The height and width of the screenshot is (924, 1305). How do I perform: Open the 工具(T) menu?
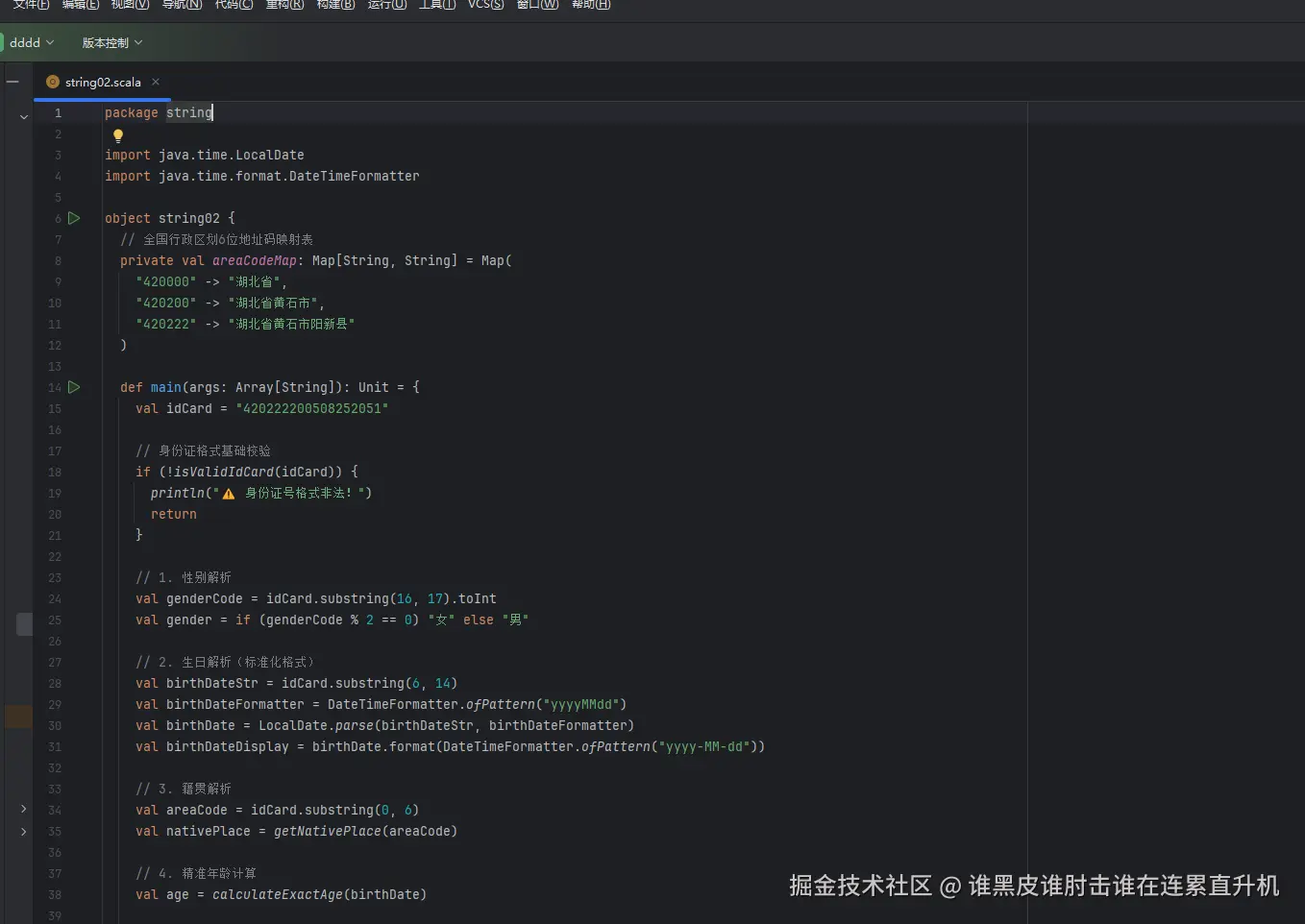437,5
